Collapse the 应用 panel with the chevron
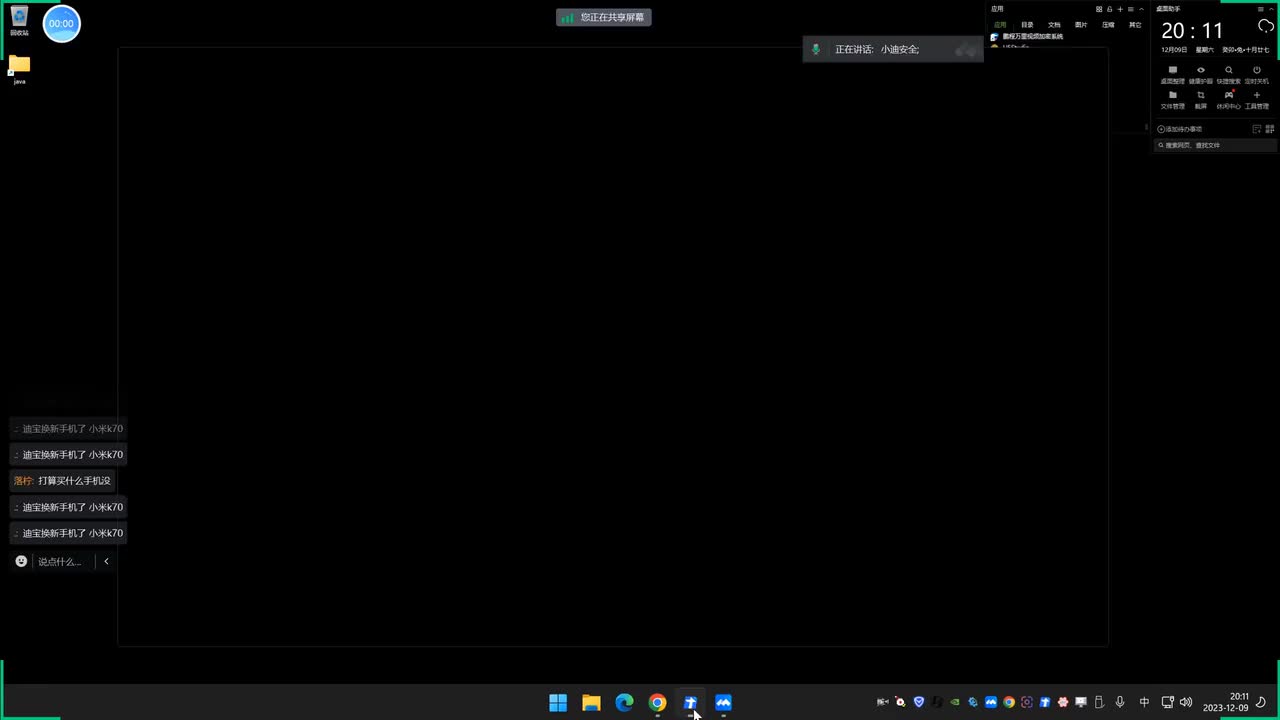1280x720 pixels. (1142, 9)
